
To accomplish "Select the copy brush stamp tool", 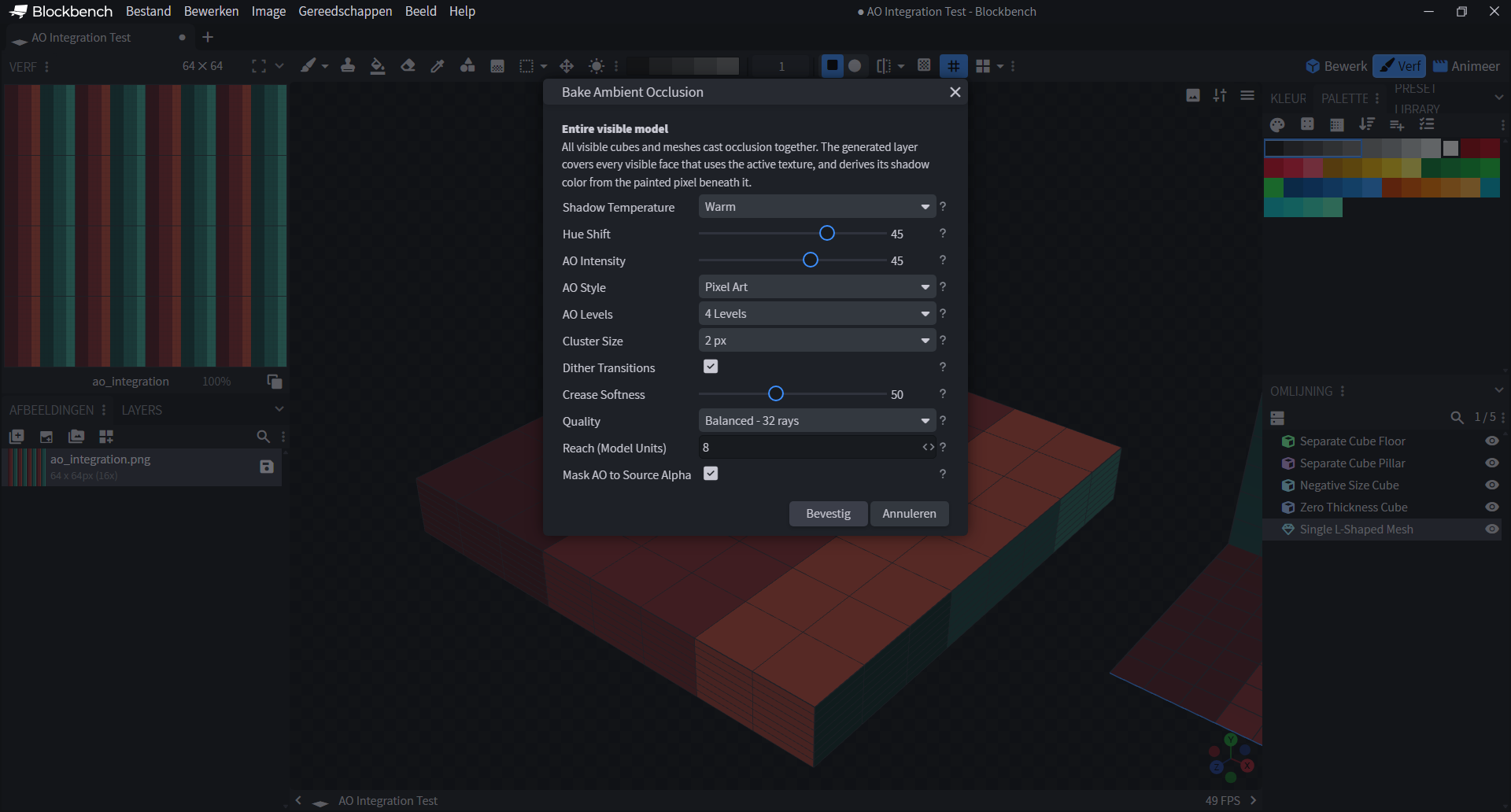I will [x=348, y=66].
